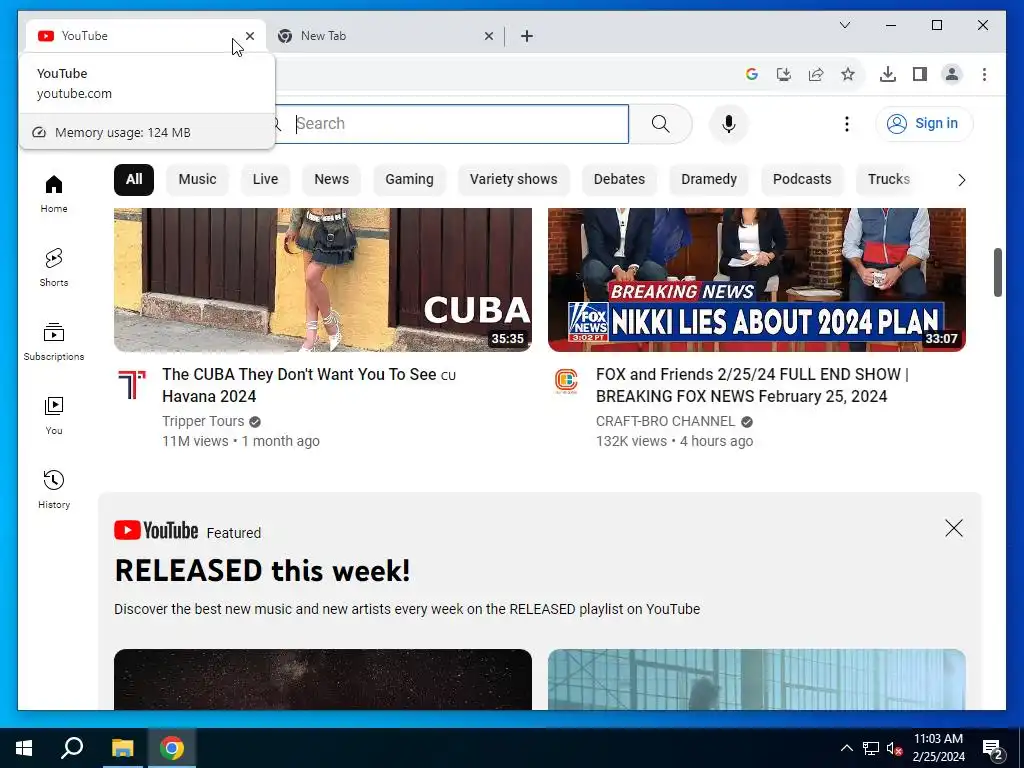Open the Home section in YouTube sidebar

54,193
